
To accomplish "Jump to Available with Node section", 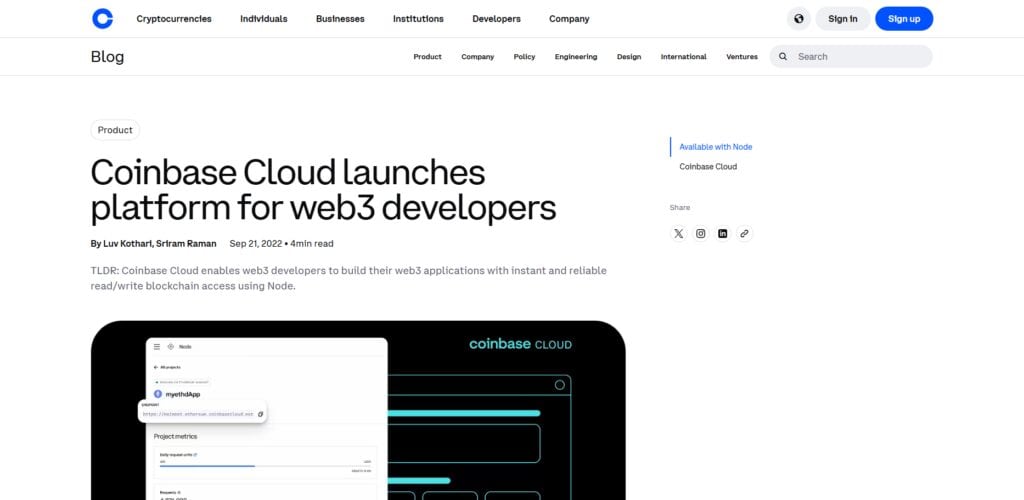I will point(716,147).
